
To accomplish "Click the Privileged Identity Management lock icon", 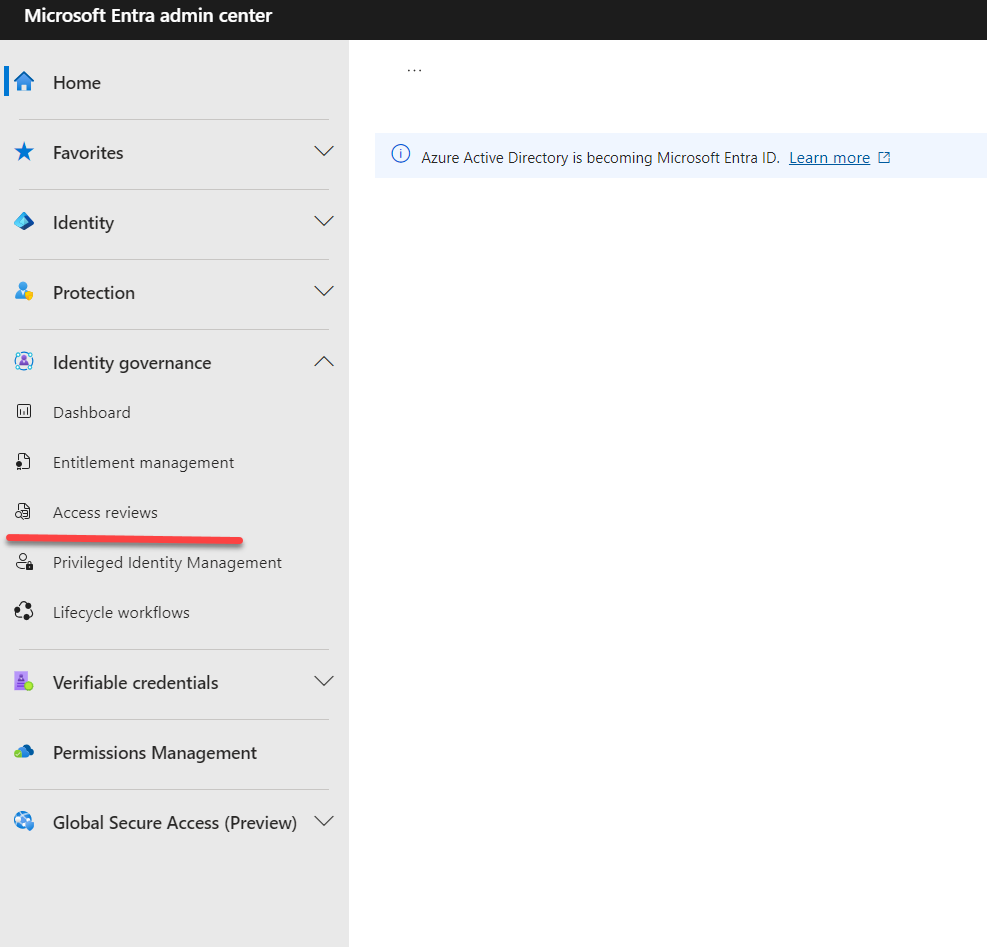I will click(22, 561).
